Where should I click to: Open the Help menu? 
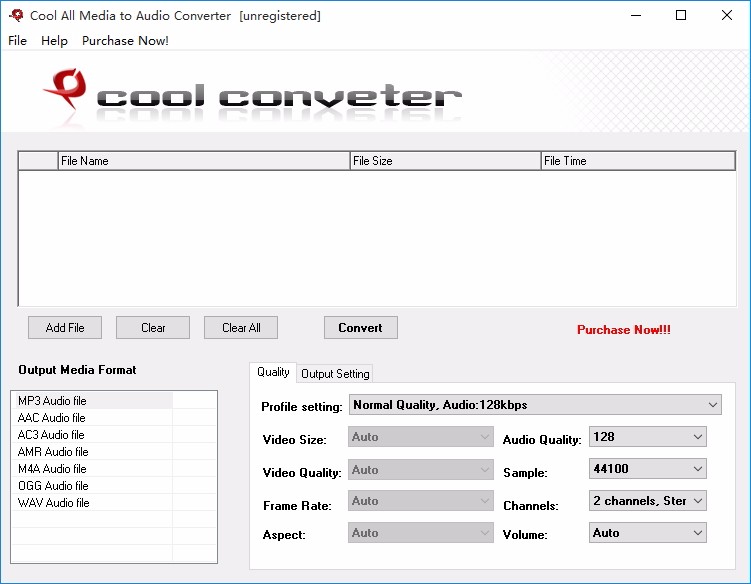(x=54, y=41)
